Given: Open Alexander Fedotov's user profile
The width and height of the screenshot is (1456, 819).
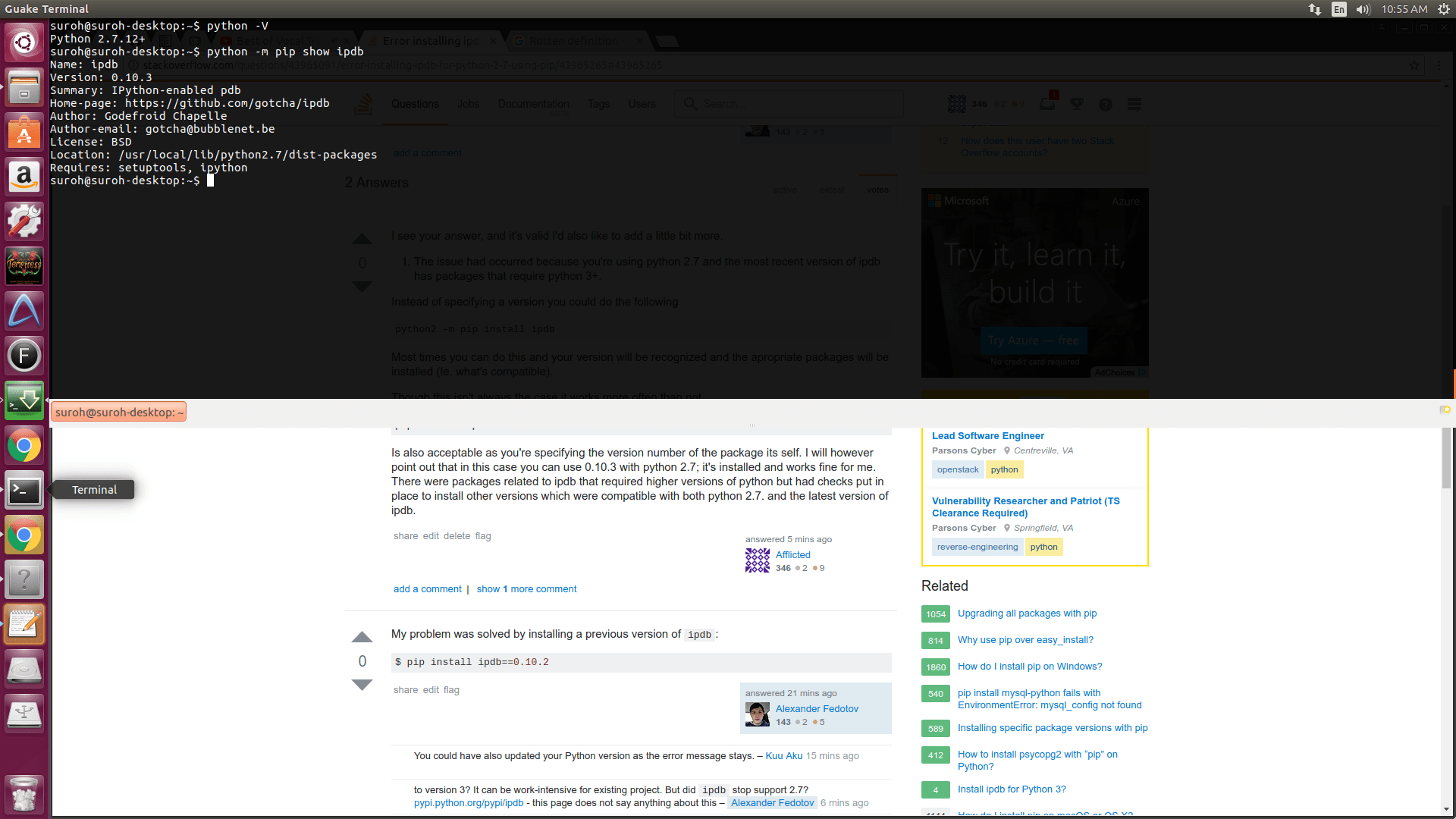Looking at the screenshot, I should [817, 709].
